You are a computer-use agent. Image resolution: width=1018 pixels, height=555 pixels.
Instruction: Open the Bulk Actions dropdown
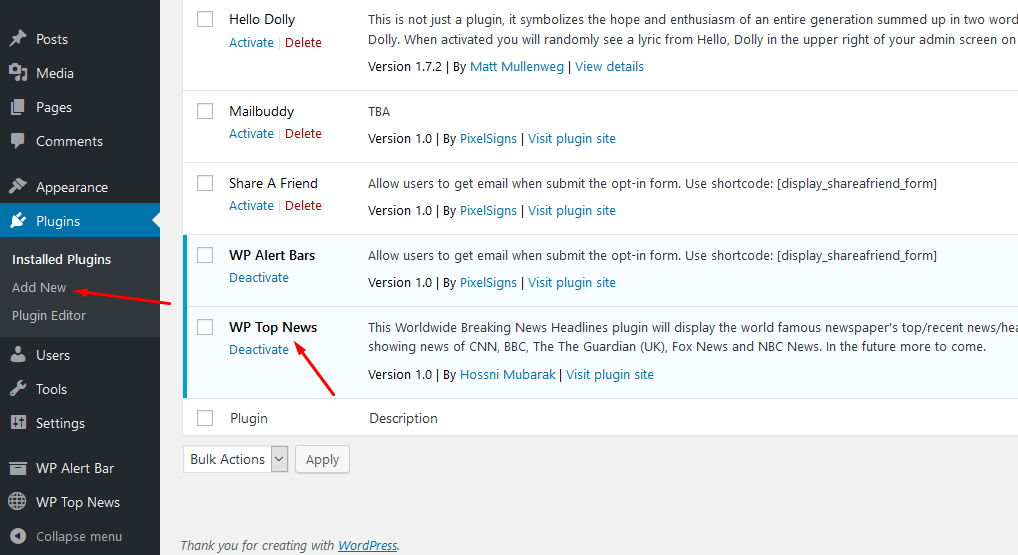click(x=236, y=459)
